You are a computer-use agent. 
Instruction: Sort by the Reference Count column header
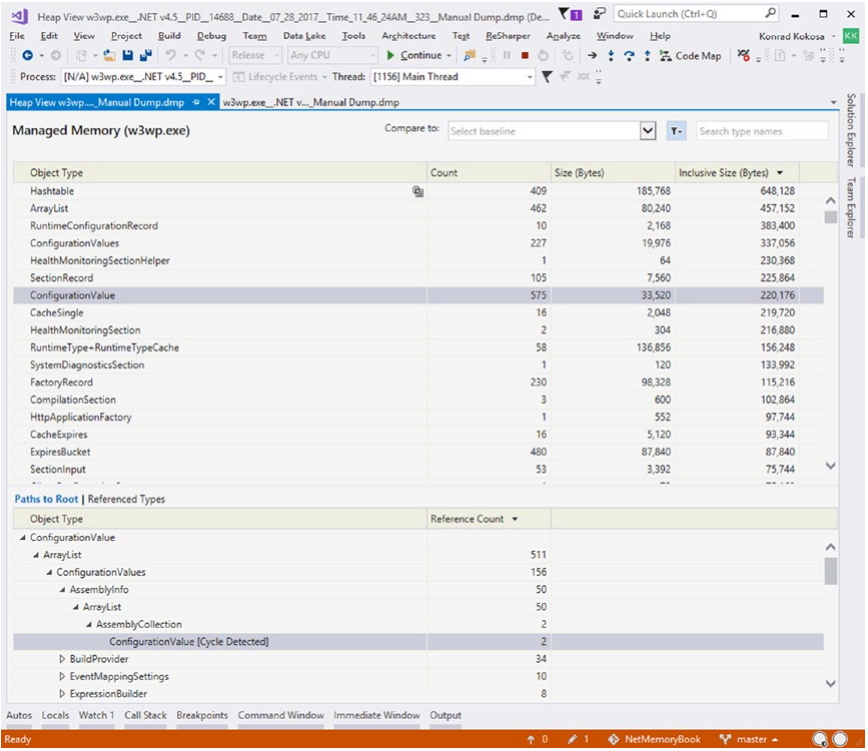pos(489,519)
